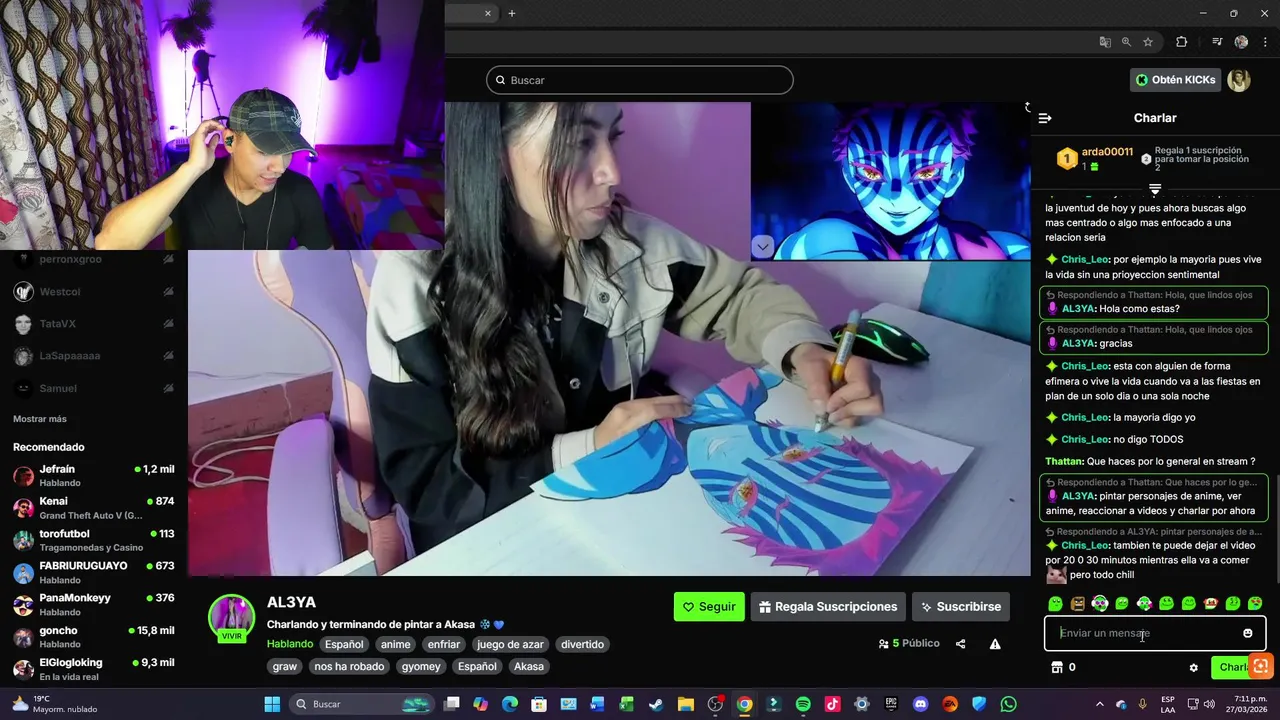Screen dimensions: 1280x720
Task: Open the Chrome extensions puzzle icon
Action: (1182, 42)
